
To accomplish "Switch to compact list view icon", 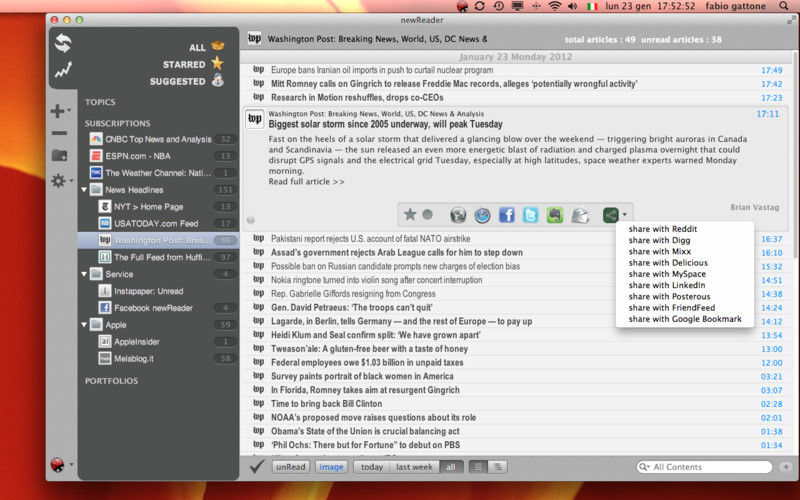I will (x=478, y=467).
